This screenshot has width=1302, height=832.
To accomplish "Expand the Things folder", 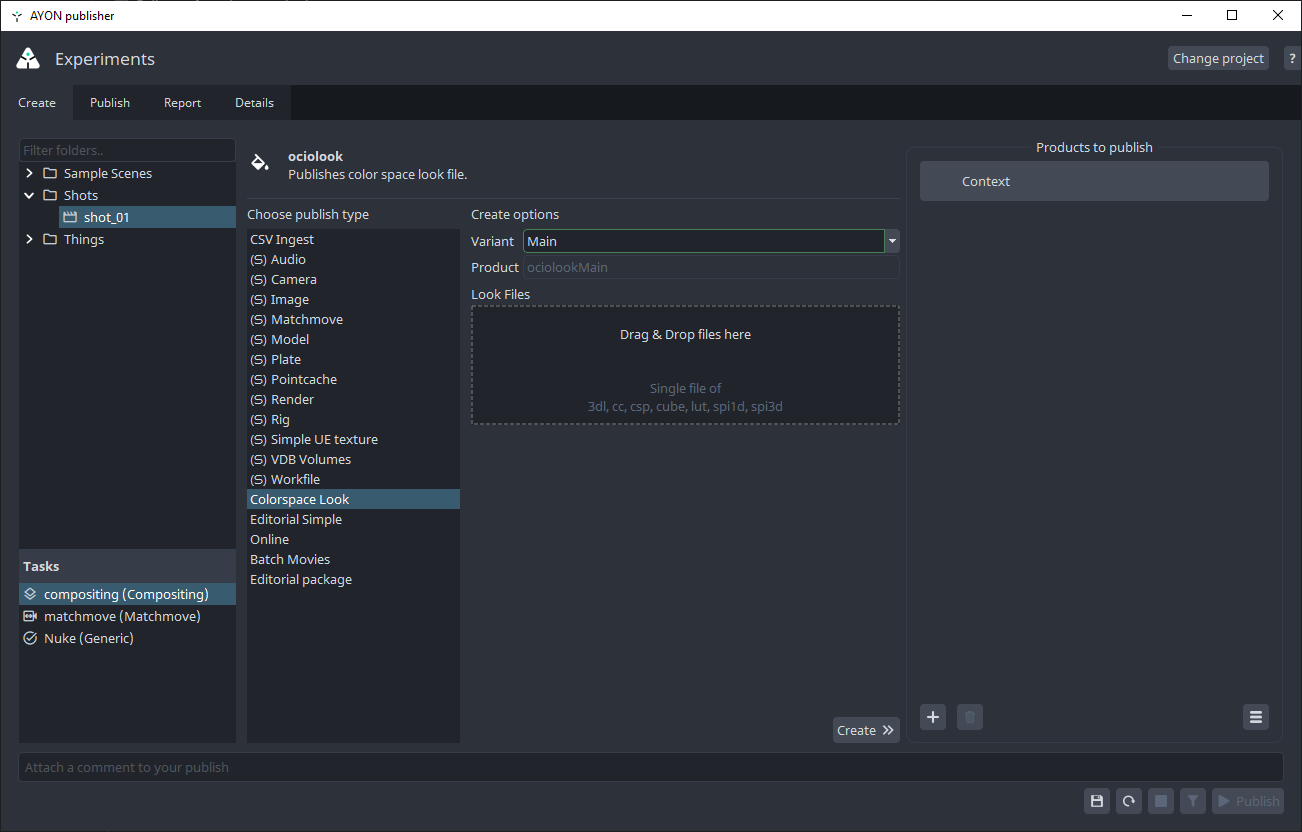I will (x=30, y=239).
